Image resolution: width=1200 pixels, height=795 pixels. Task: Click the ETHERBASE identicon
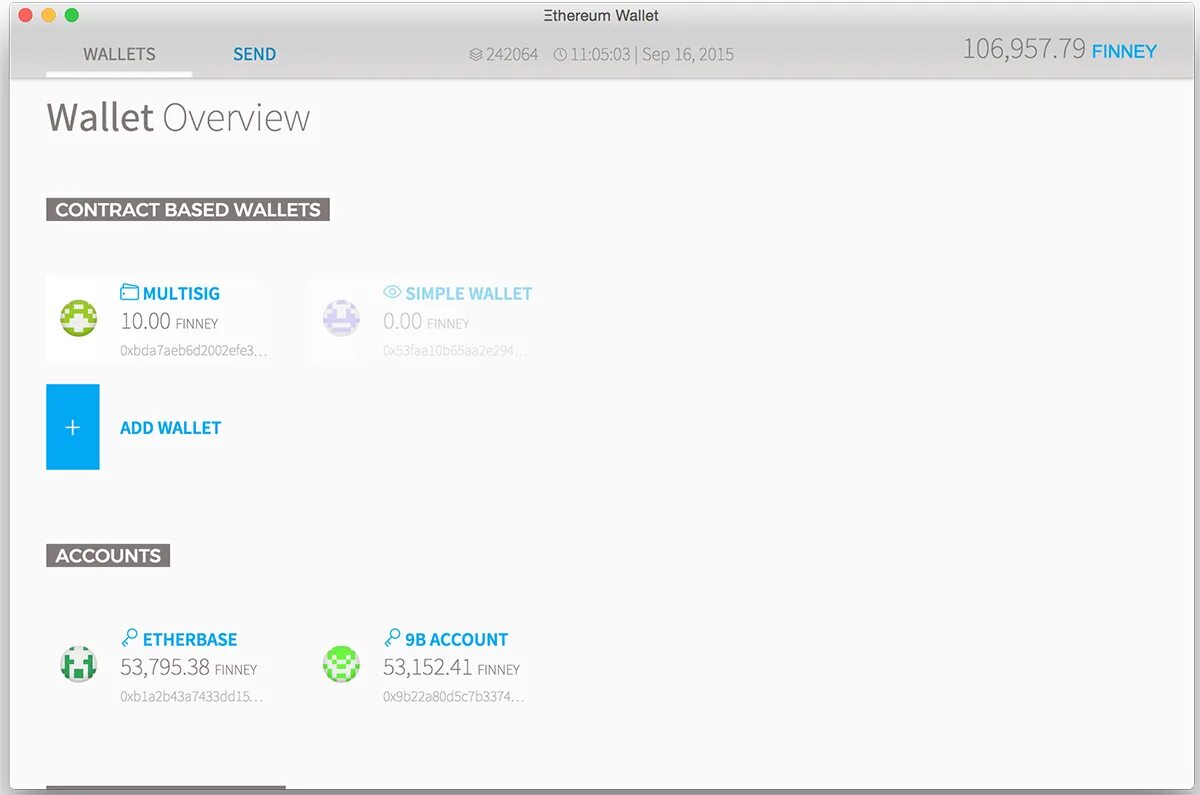[78, 664]
